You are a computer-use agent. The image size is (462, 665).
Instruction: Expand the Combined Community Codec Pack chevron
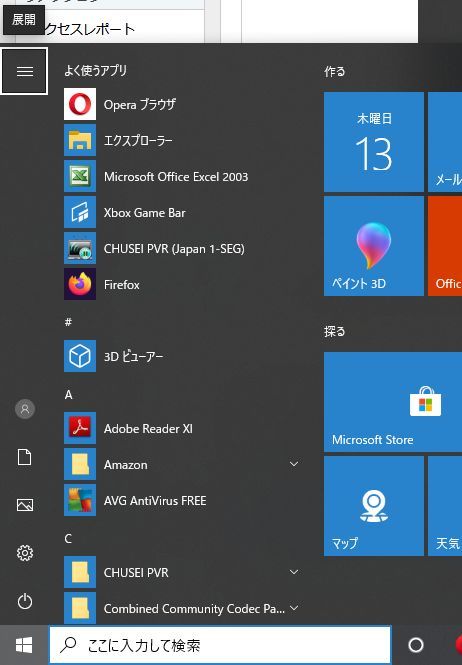tap(294, 608)
